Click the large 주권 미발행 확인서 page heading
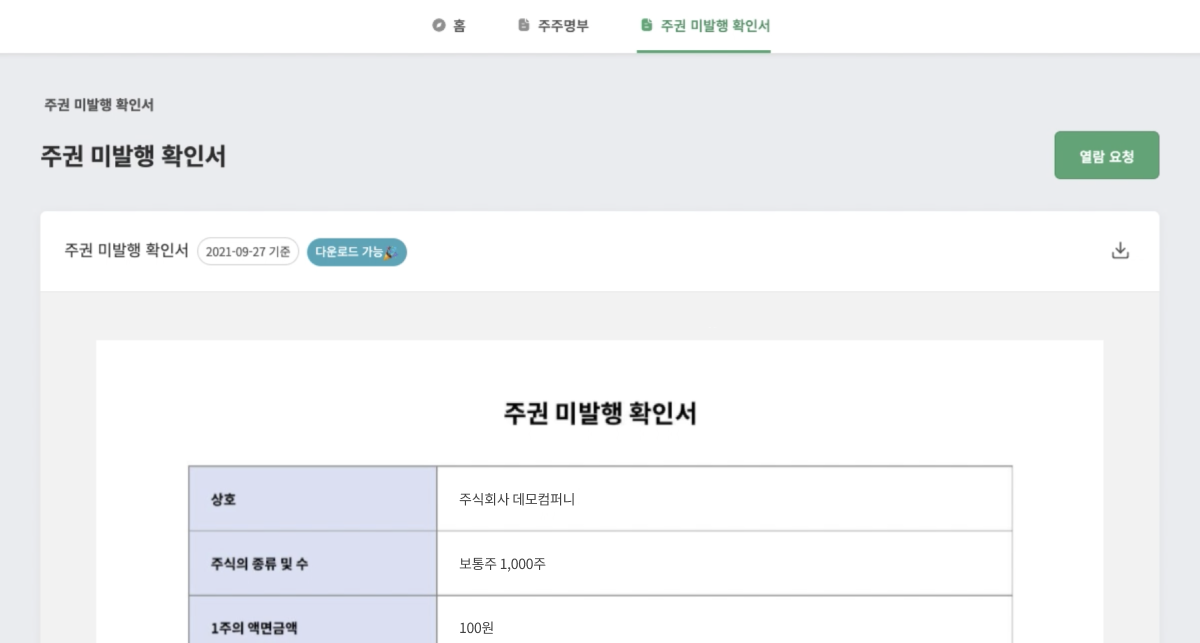Viewport: 1200px width, 643px height. (133, 156)
